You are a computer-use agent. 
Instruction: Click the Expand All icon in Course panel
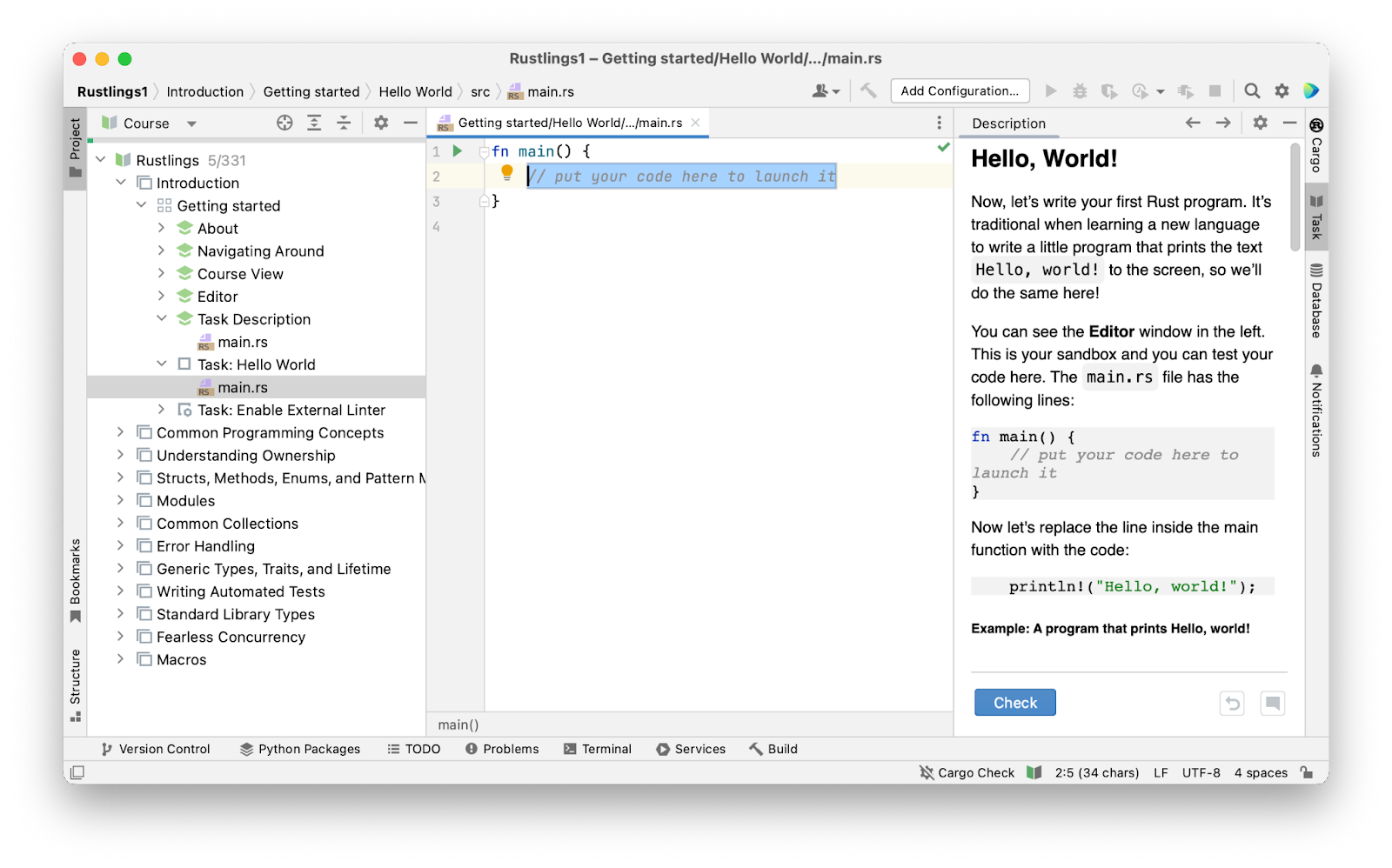pos(314,124)
